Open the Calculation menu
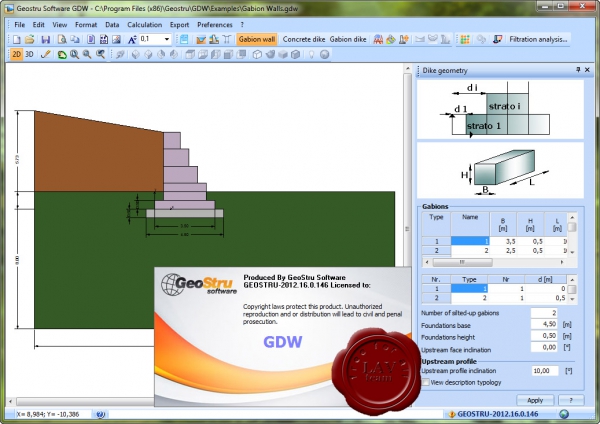600x424 pixels. [145, 25]
